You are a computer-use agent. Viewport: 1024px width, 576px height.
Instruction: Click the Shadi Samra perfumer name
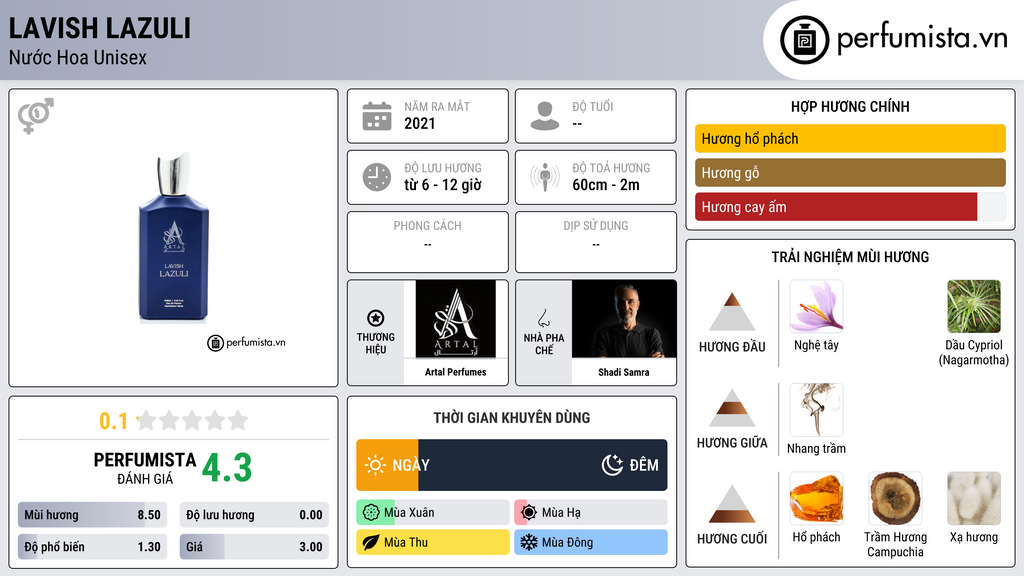click(x=624, y=372)
